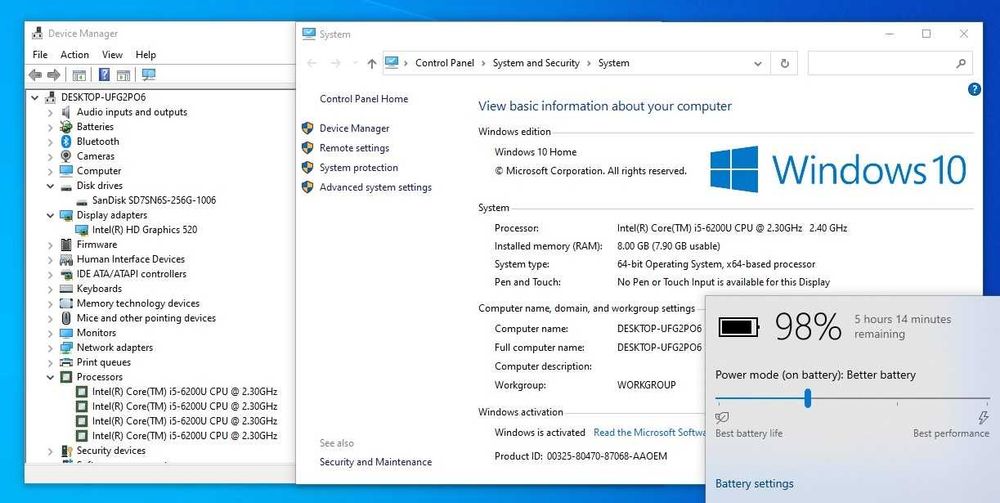Collapse the Disk drives tree node

[x=50, y=186]
